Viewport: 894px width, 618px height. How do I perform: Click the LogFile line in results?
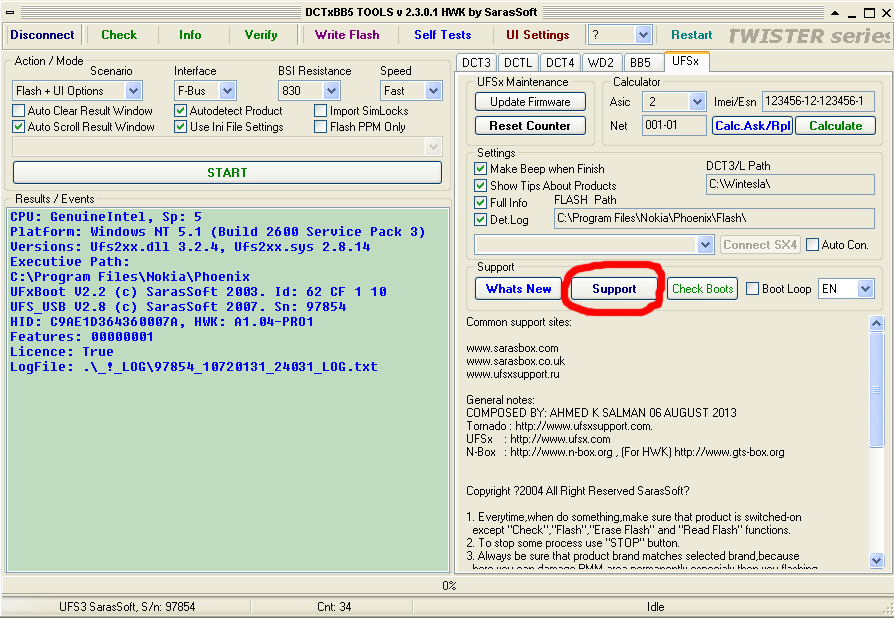(194, 367)
